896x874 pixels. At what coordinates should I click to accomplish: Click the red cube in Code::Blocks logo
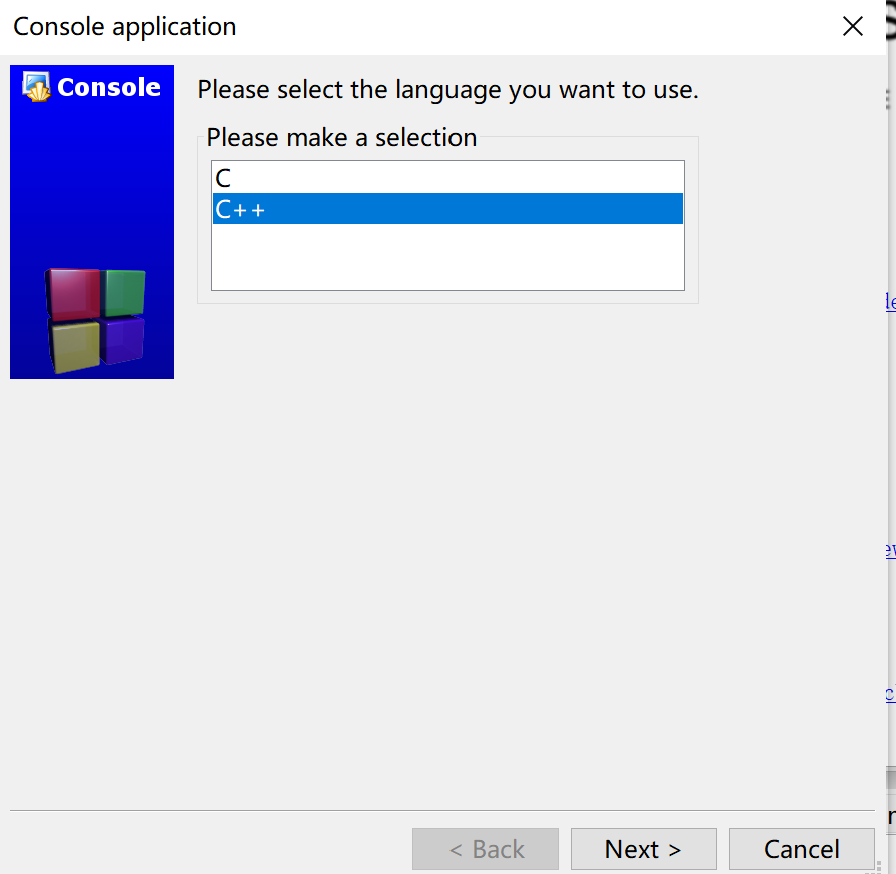[x=73, y=294]
